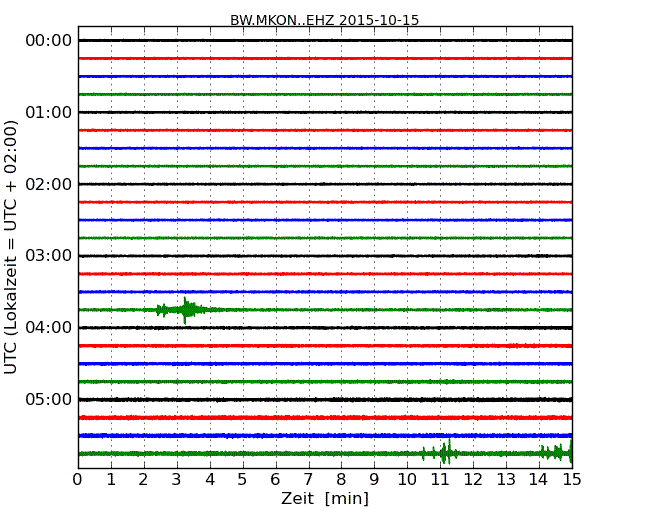Click x-axis tick label 8
This screenshot has width=650, height=520.
point(341,480)
